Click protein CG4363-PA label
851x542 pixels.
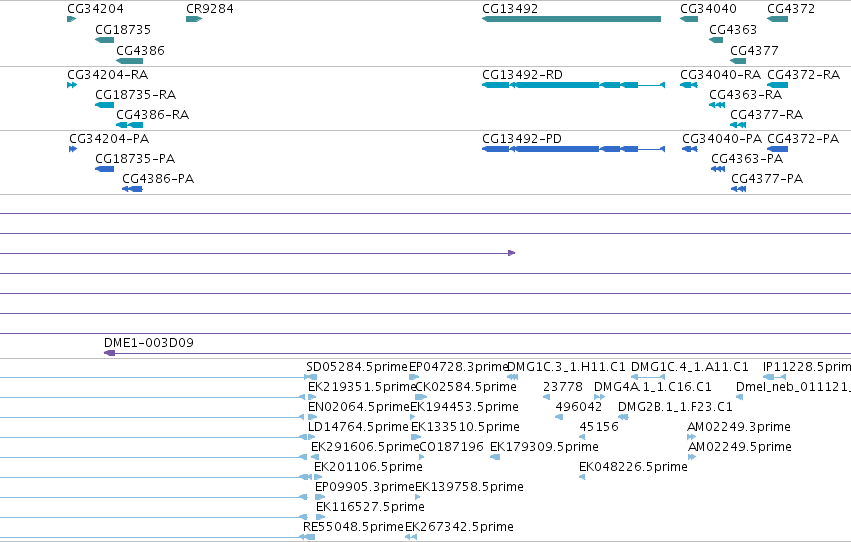(x=747, y=158)
